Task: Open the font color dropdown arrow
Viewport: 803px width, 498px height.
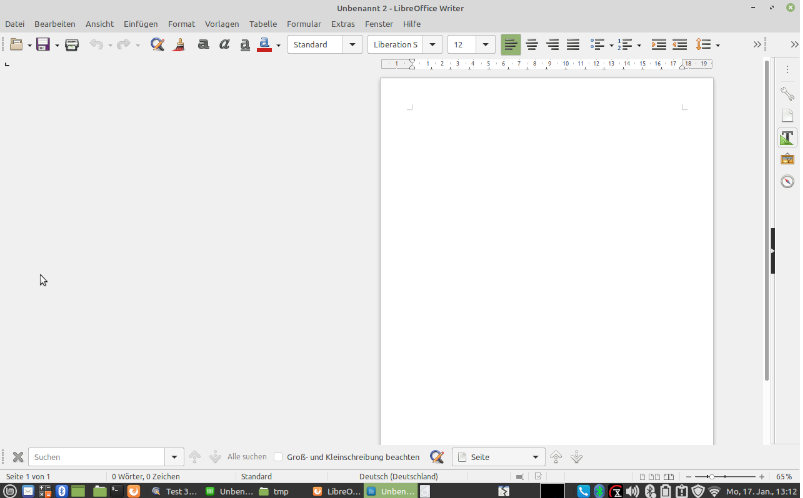Action: (279, 45)
